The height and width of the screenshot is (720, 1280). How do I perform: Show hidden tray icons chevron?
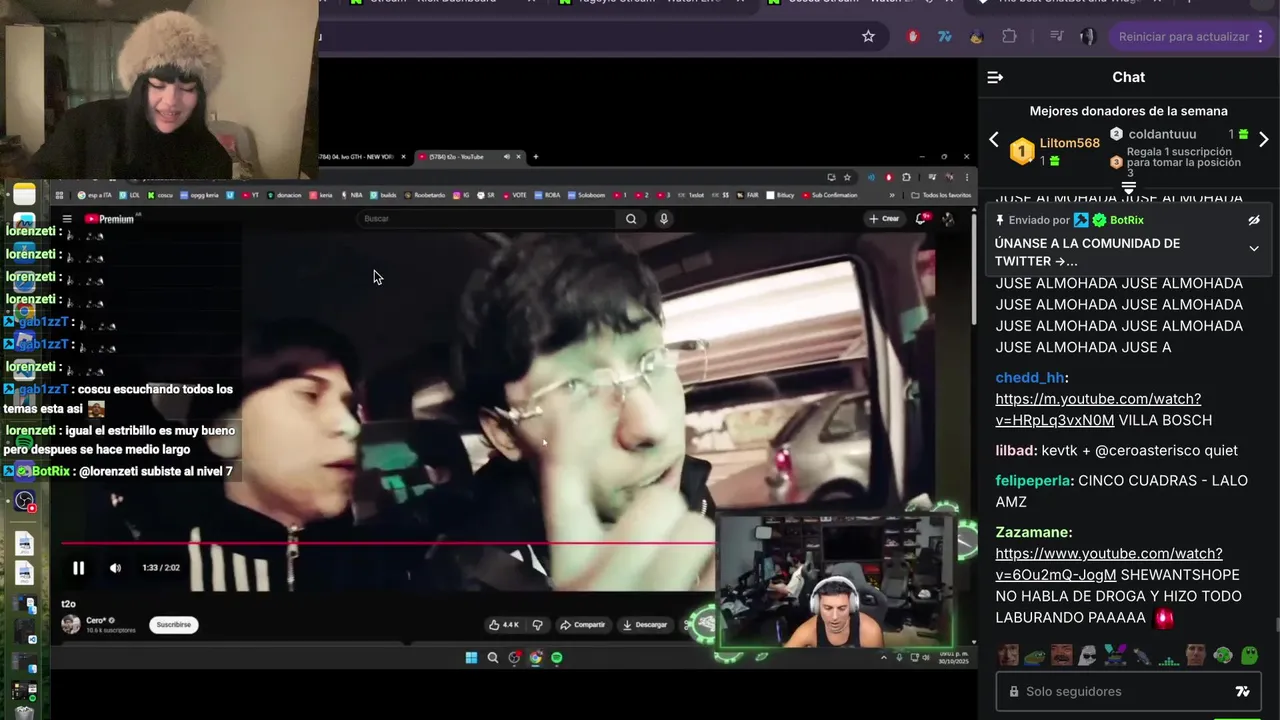[884, 657]
